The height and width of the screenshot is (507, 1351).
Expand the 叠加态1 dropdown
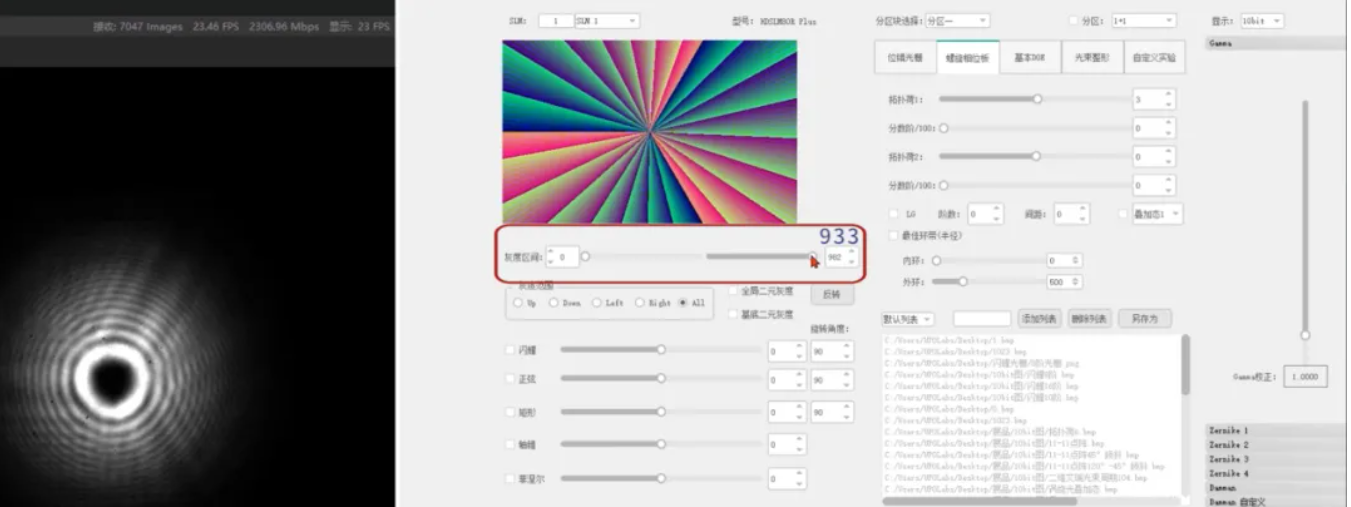1157,213
